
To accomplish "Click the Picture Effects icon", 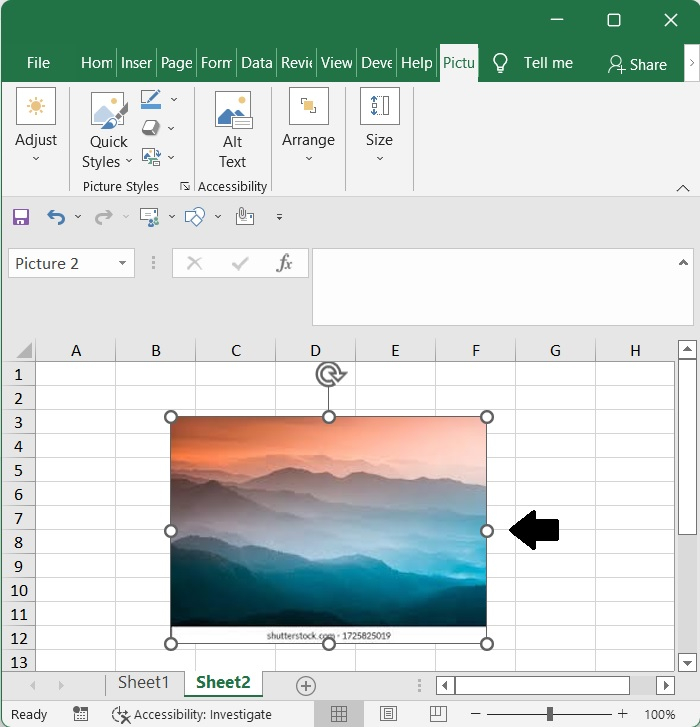I will (151, 128).
